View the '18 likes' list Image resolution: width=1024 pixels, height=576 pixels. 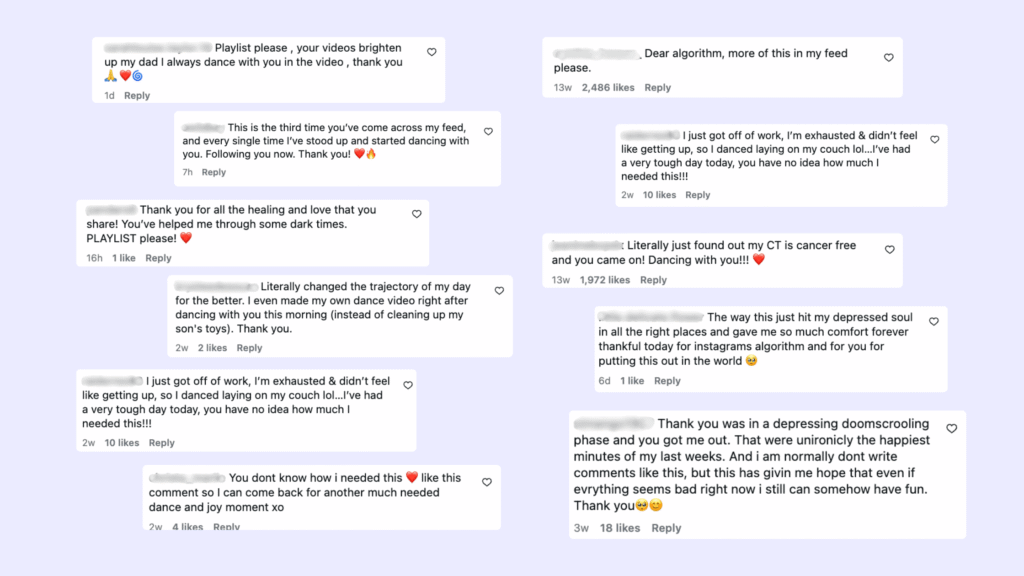[620, 528]
